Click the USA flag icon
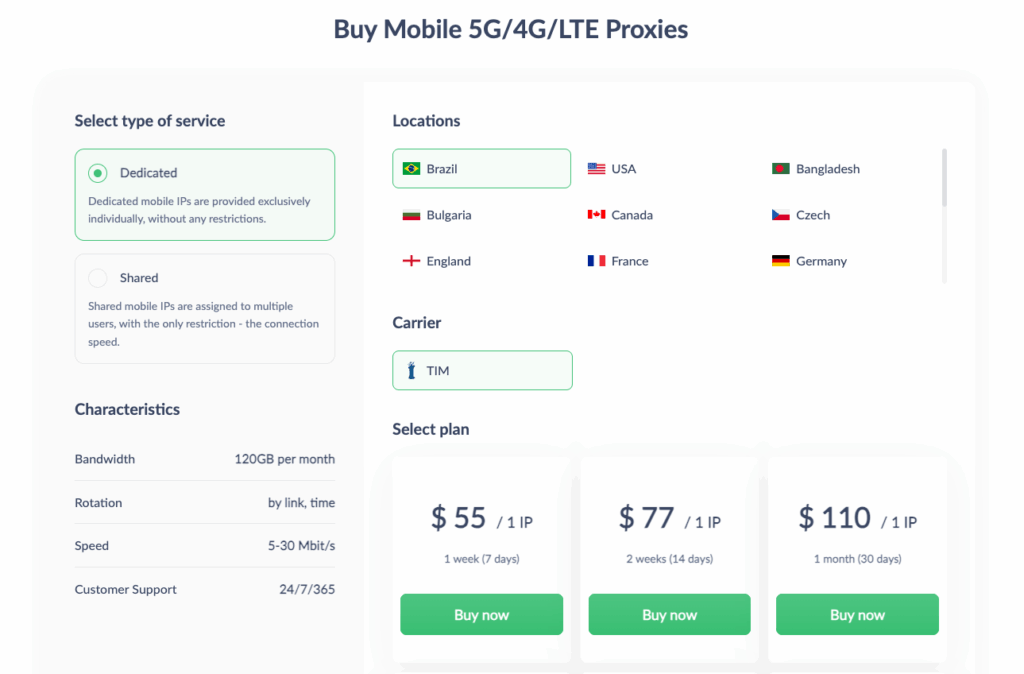 [x=596, y=169]
